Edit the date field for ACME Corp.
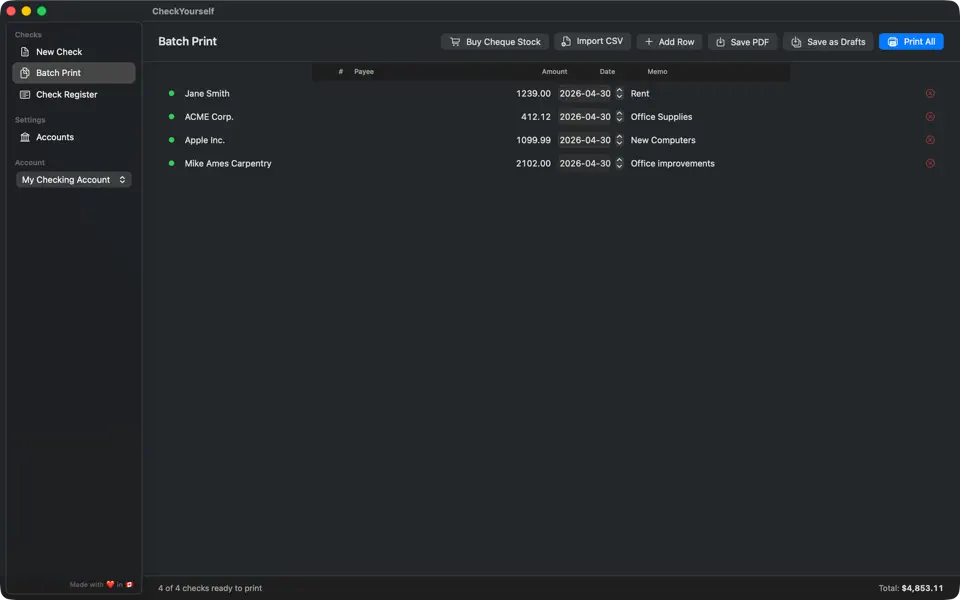960x600 pixels. (585, 117)
